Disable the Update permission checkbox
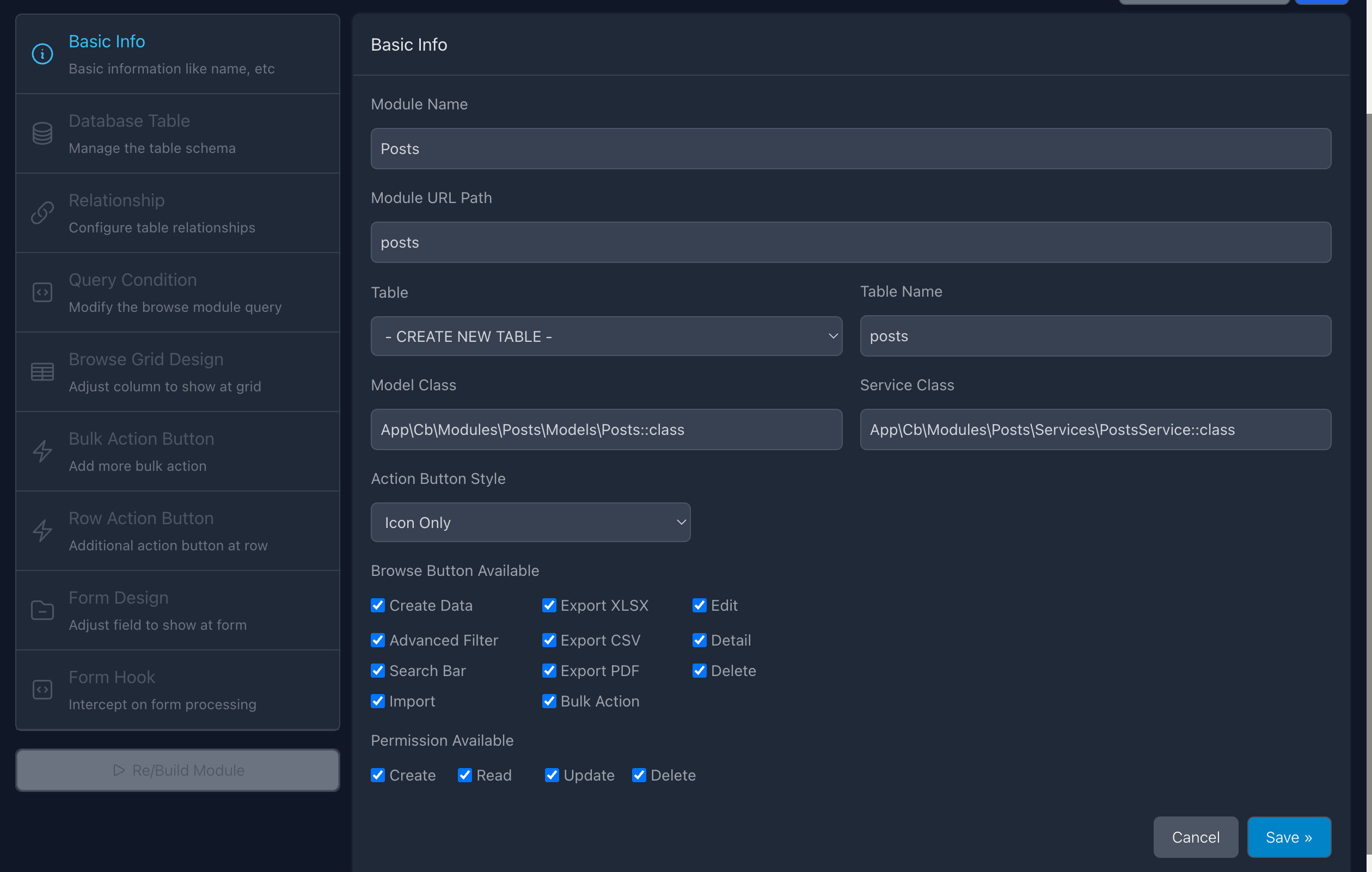 tap(552, 775)
